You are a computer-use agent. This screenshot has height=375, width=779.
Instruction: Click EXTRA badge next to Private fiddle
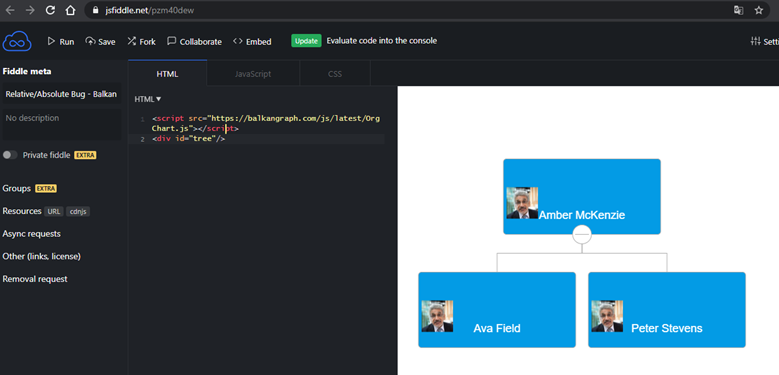coord(85,155)
